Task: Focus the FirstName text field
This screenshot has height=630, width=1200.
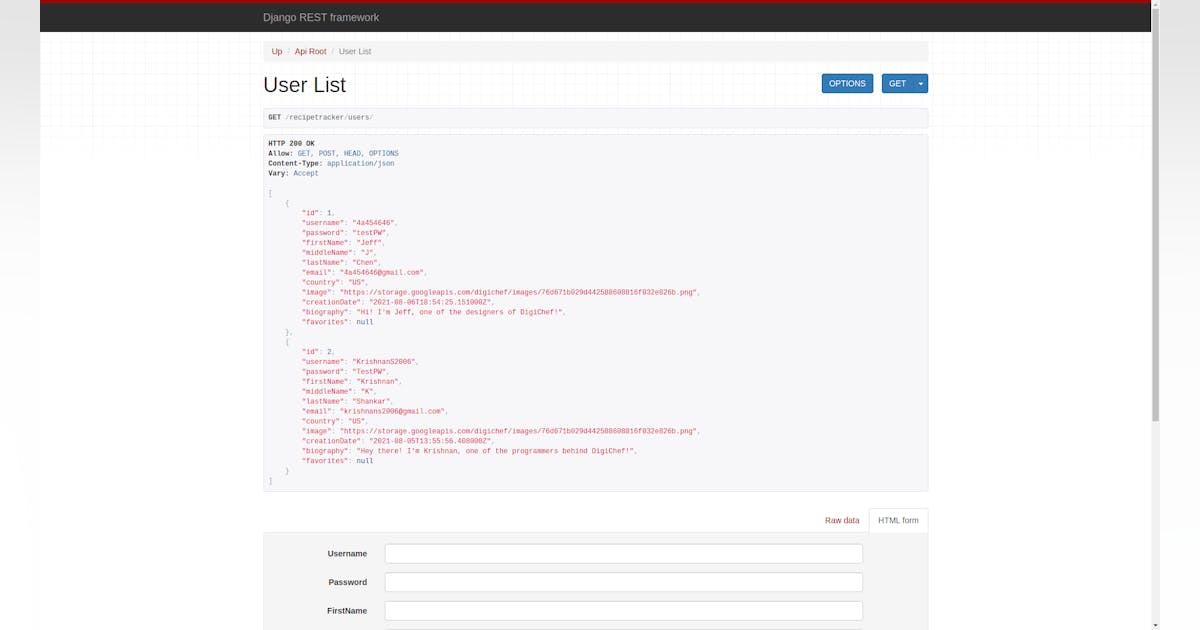Action: [x=623, y=611]
